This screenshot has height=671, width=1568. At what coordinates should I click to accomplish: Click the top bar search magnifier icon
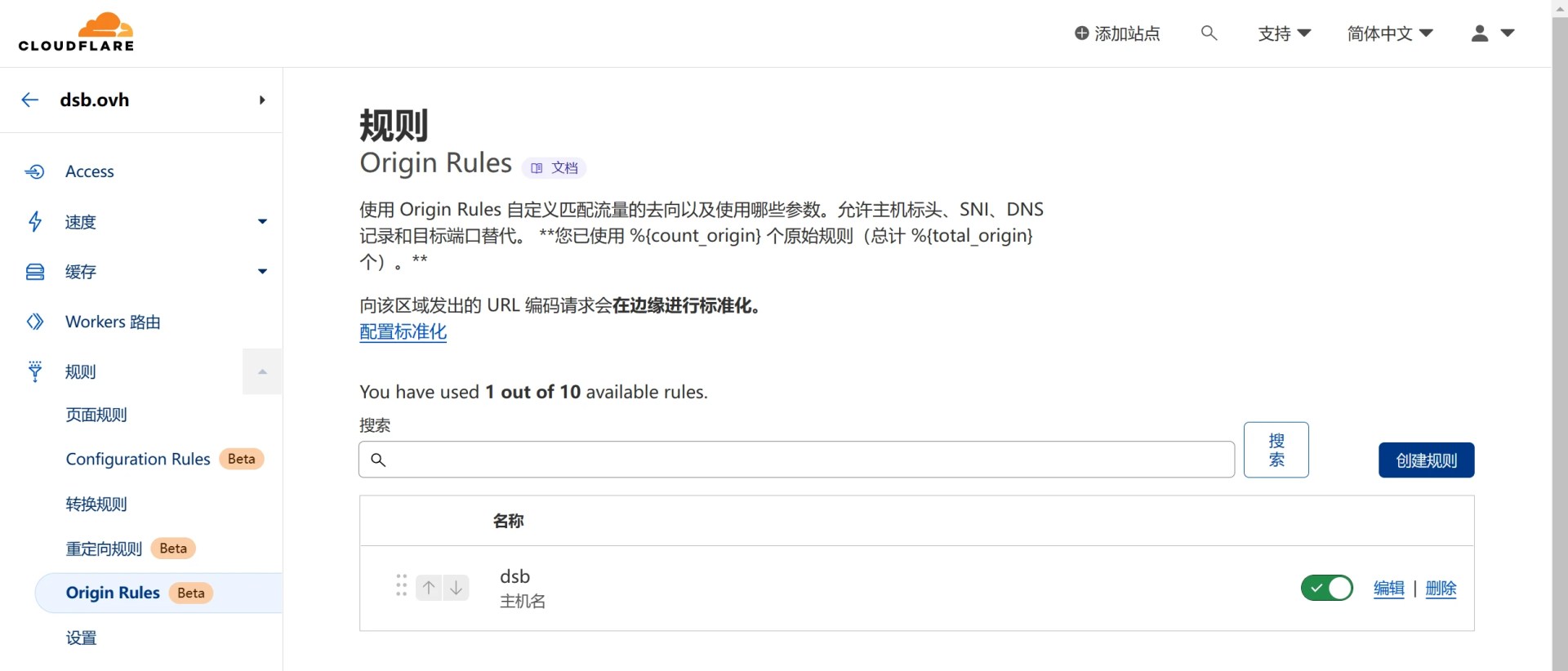point(1209,33)
